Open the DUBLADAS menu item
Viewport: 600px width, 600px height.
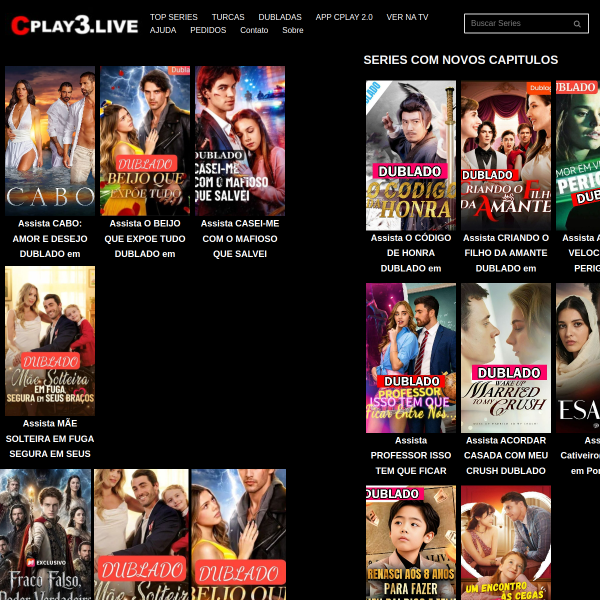pos(280,17)
